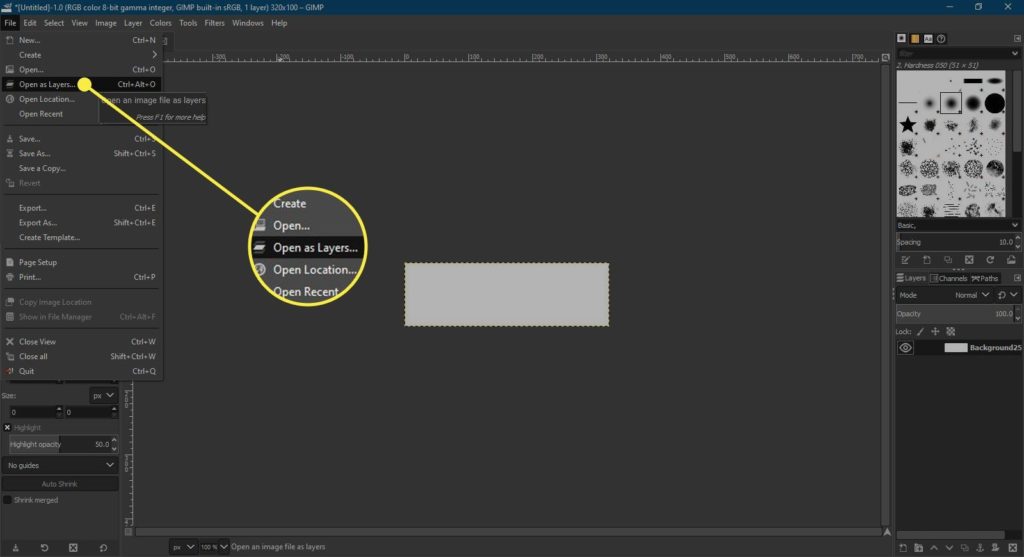Lower the layer with down arrow icon
Screen dimensions: 1024x557
coord(949,548)
